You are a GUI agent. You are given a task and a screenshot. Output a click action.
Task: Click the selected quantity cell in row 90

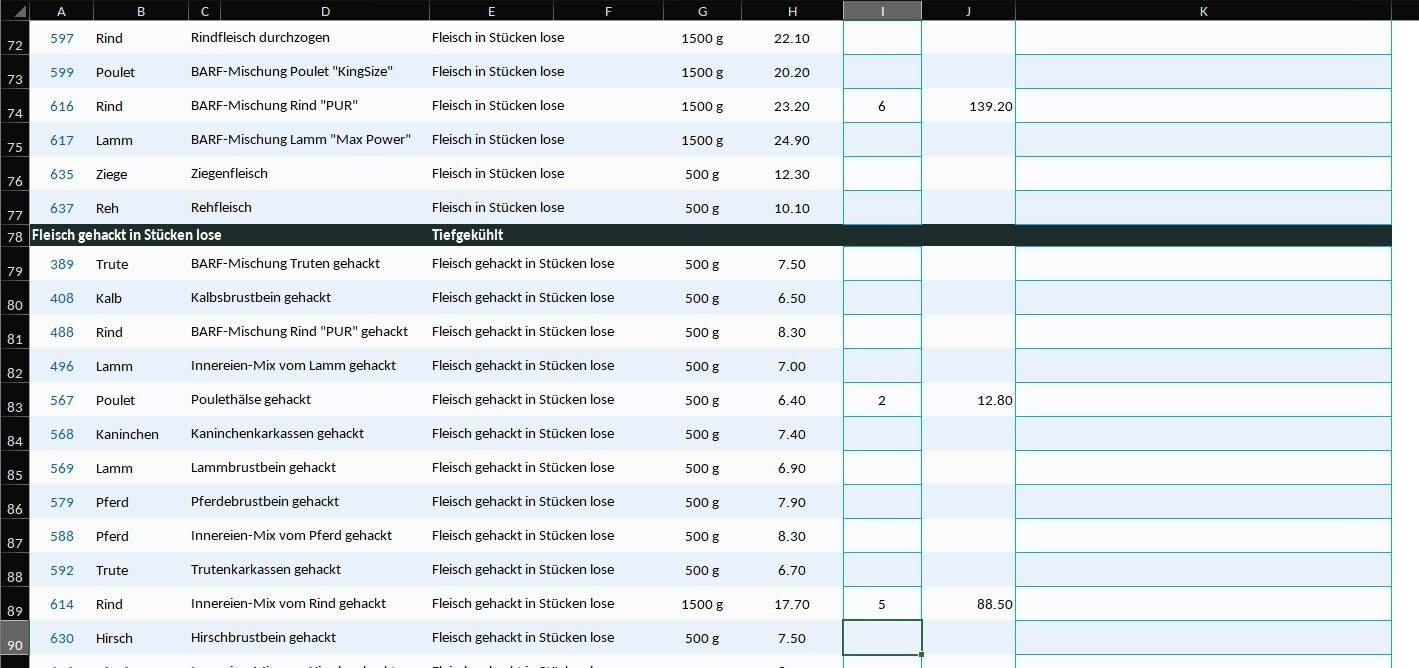pyautogui.click(x=882, y=638)
